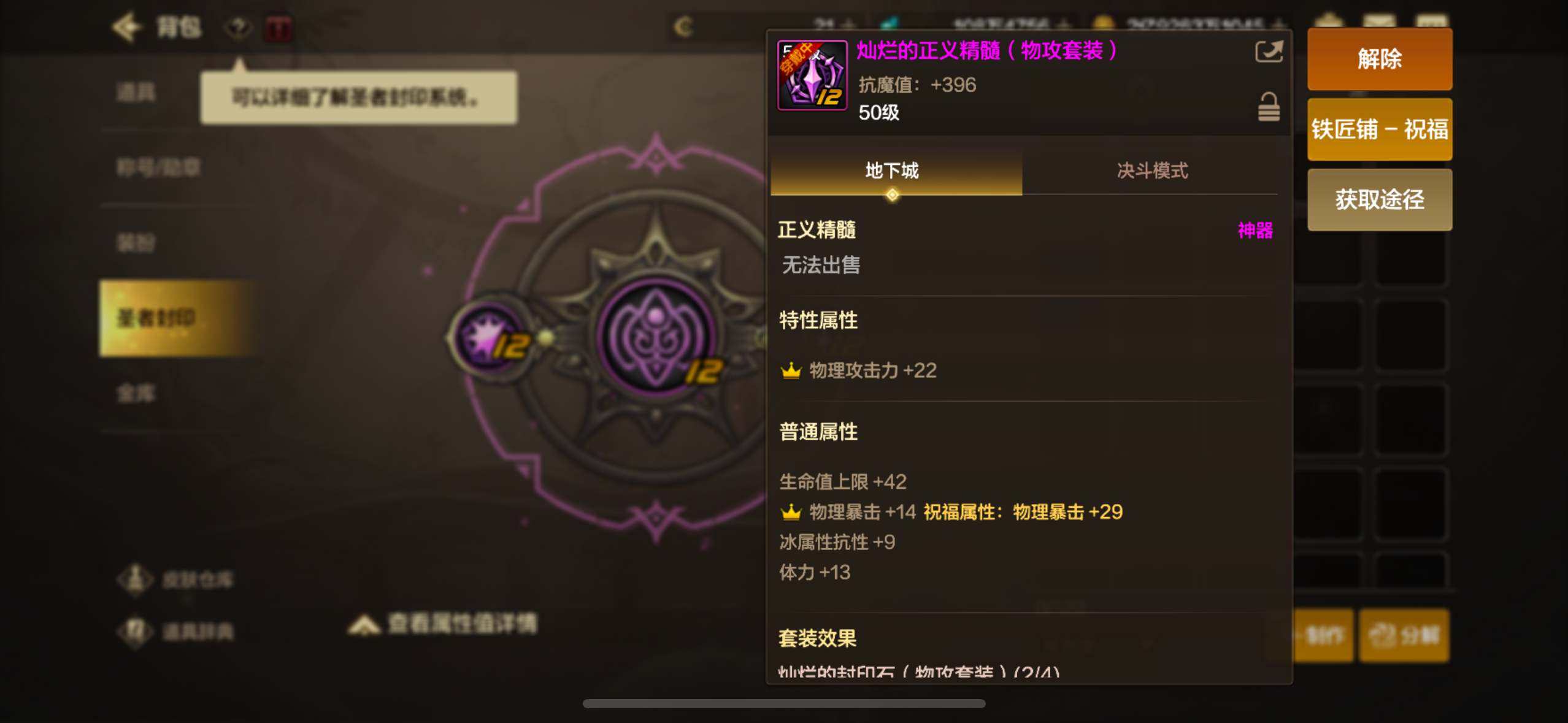Click the red icon next to help
Screen dimensions: 1568x723
point(278,28)
